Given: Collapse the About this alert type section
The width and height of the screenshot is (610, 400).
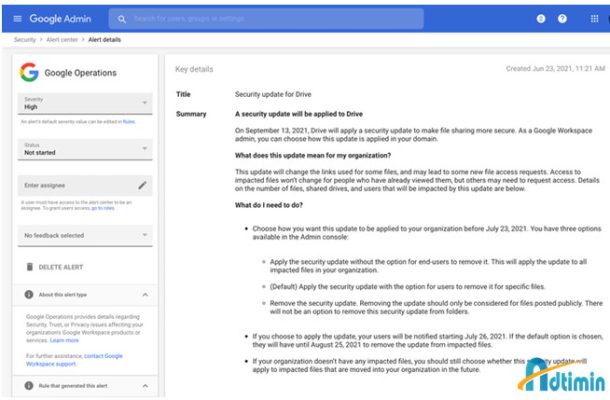Looking at the screenshot, I should [145, 295].
